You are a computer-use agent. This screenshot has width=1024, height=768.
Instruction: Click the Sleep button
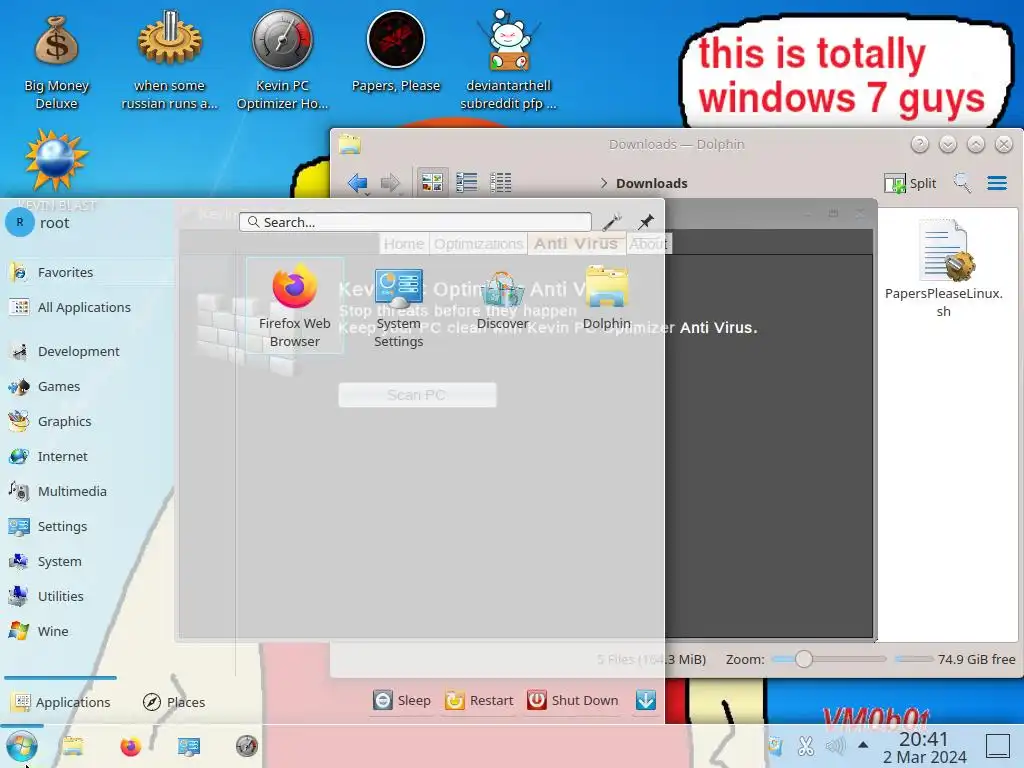point(402,700)
